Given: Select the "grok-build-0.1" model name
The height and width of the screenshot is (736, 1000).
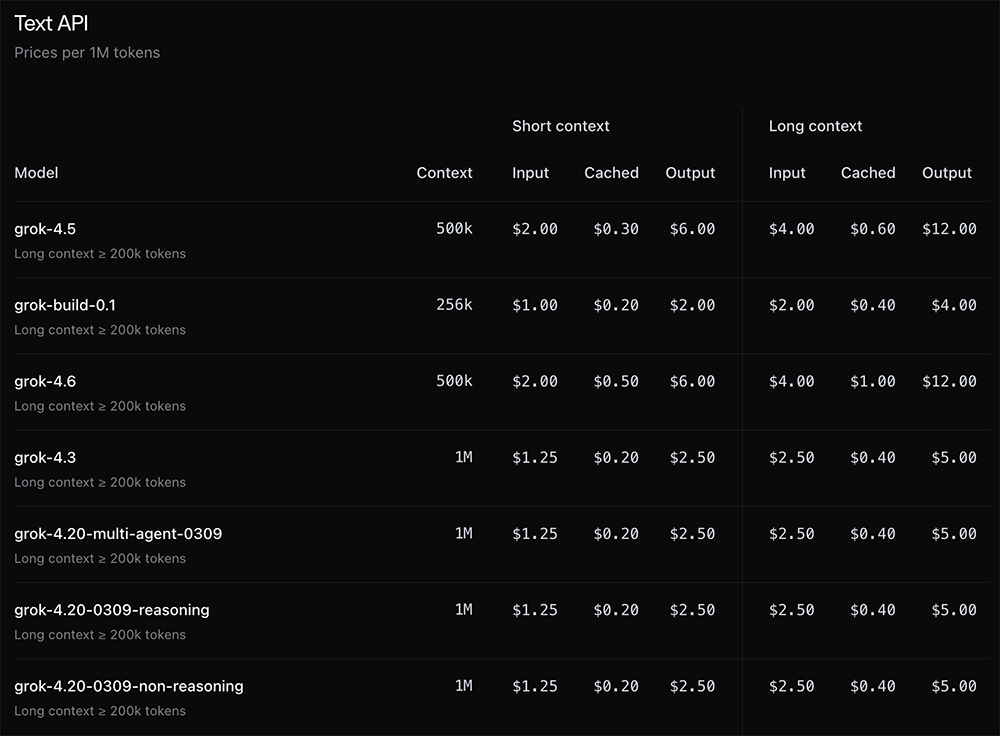Looking at the screenshot, I should (x=65, y=305).
